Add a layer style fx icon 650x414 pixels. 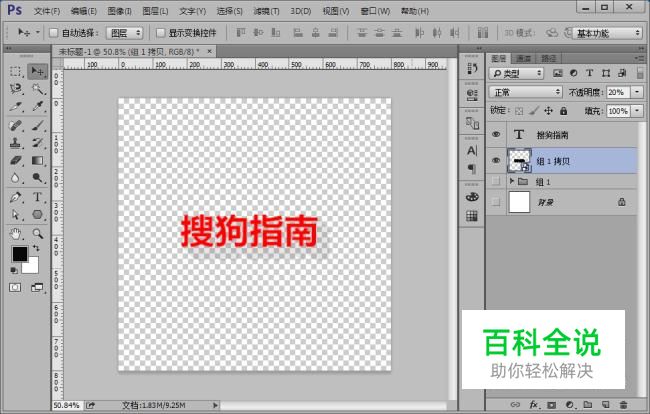point(534,404)
